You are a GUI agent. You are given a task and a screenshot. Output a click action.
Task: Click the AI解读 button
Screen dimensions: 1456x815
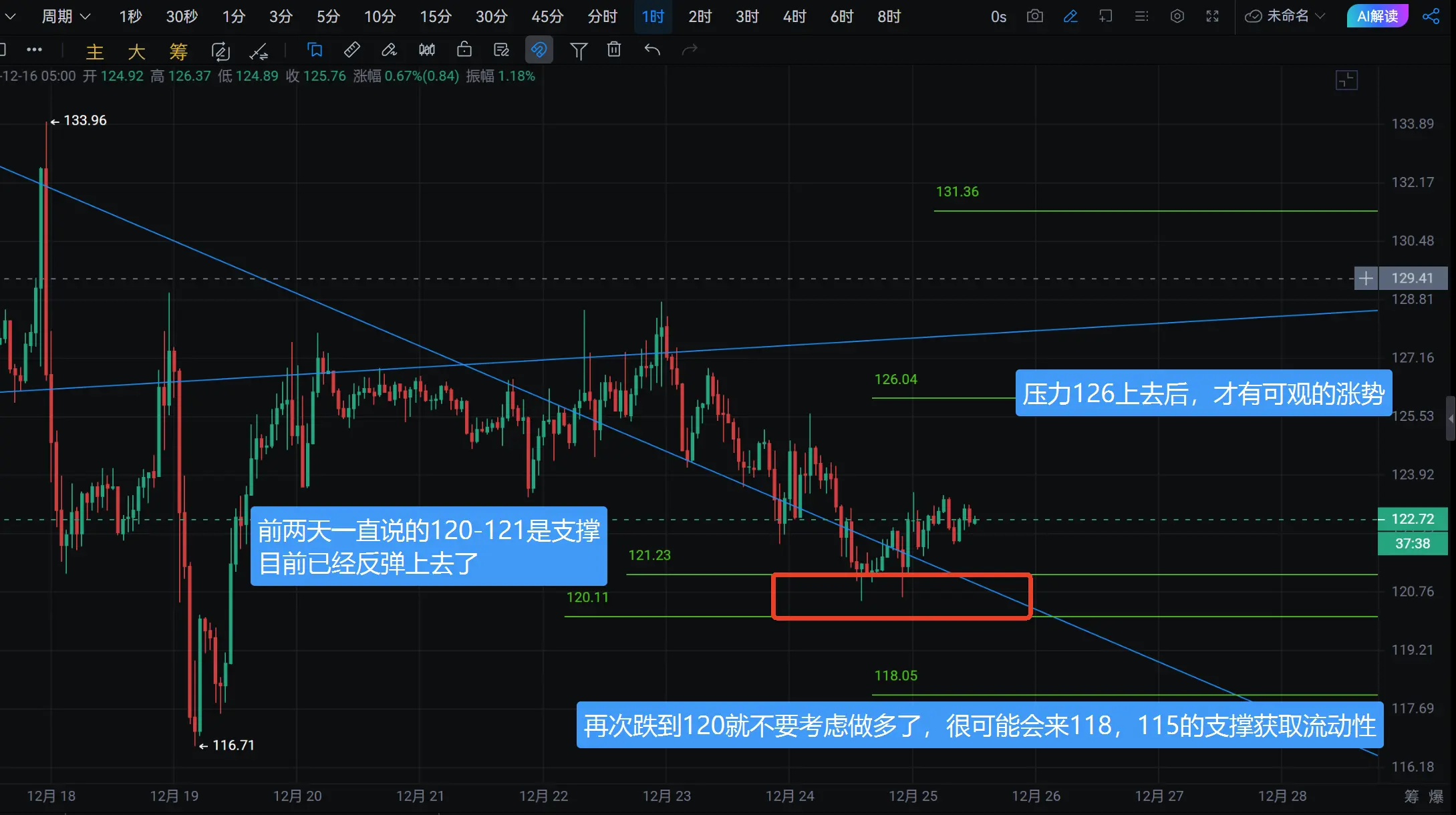tap(1377, 16)
